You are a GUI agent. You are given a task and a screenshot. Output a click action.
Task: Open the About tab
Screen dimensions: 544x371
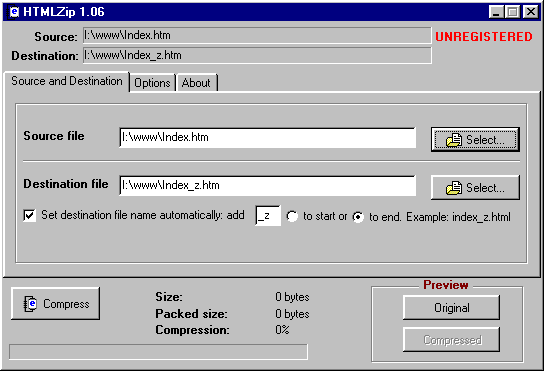pyautogui.click(x=196, y=83)
